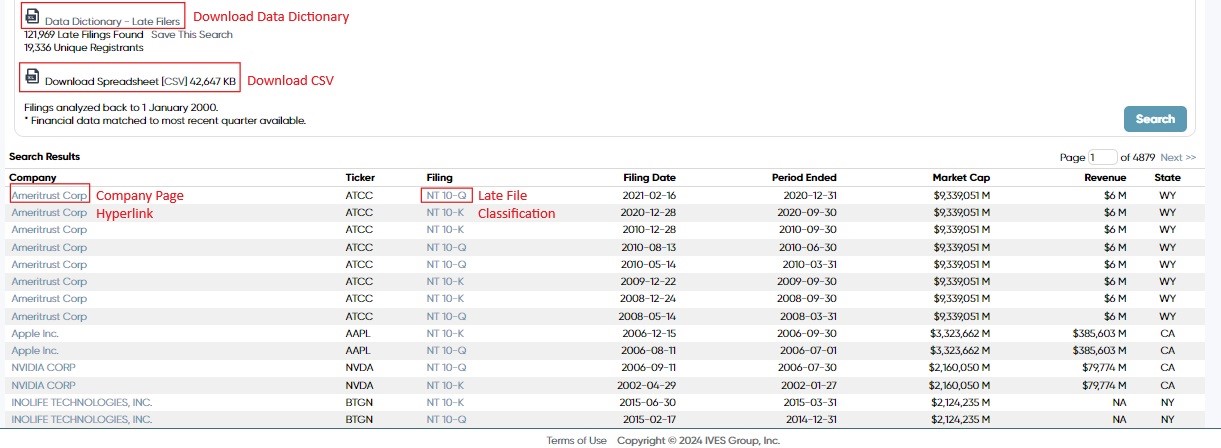
Task: Open INOLIFE NT 10-K filing dated 2015-06-30
Action: point(446,402)
